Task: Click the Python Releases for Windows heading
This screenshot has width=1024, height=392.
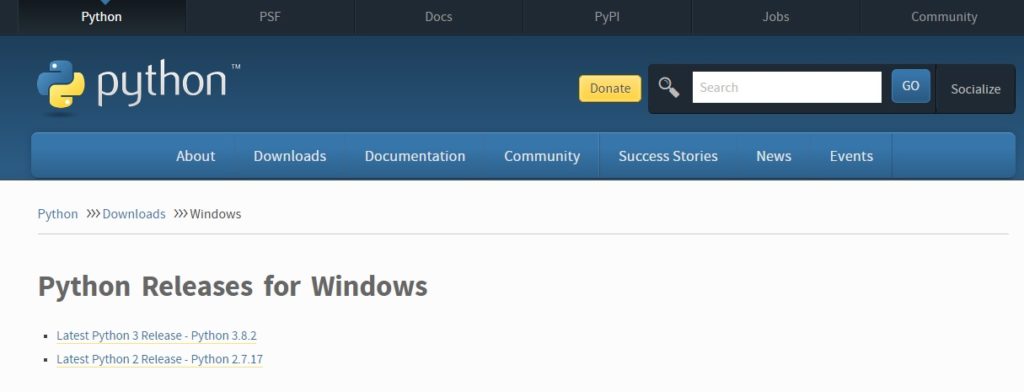Action: [232, 286]
